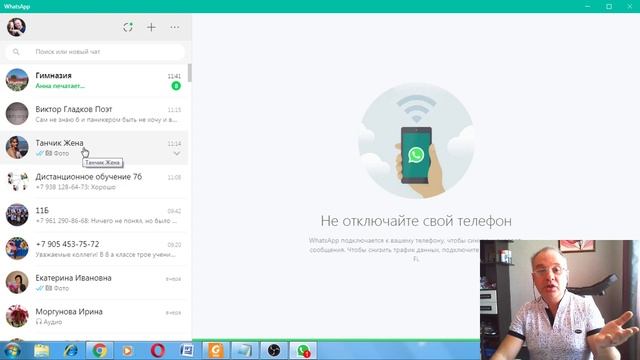The width and height of the screenshot is (640, 360).
Task: Click the Анна печатает status text
Action: pyautogui.click(x=60, y=86)
